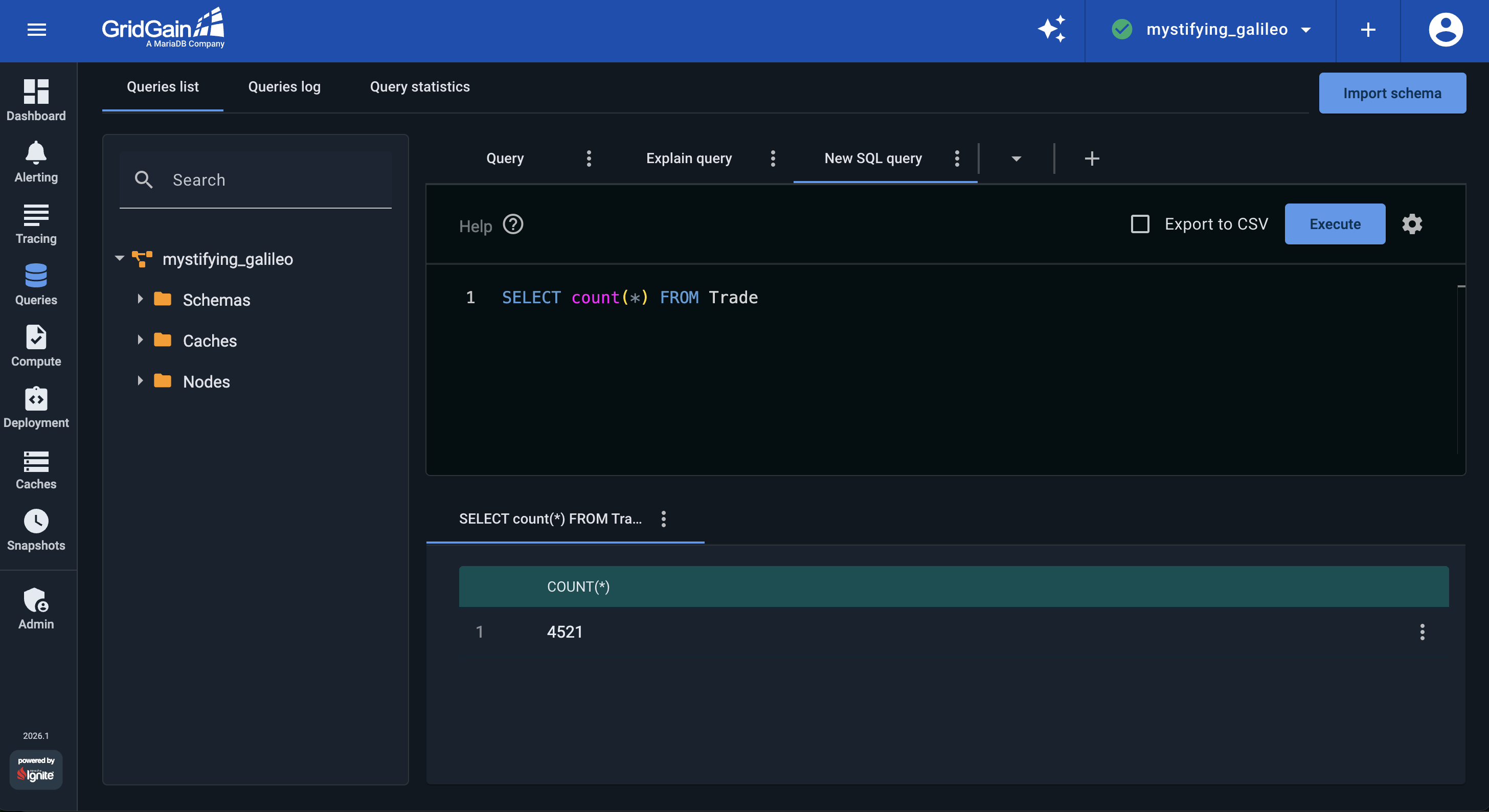Select the Query editor tab
The width and height of the screenshot is (1489, 812).
click(505, 159)
